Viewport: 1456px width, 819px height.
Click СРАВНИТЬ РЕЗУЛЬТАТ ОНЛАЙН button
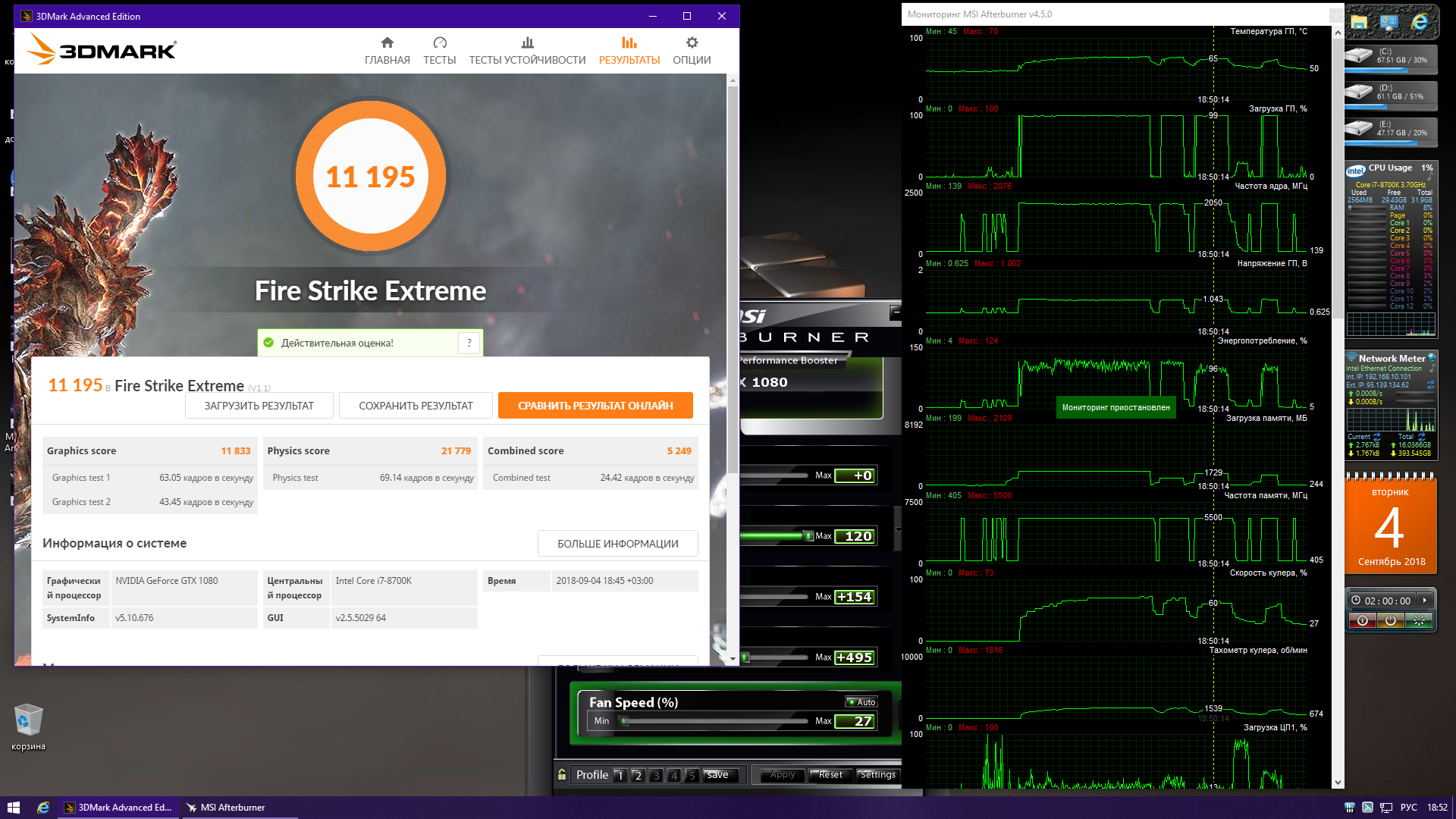tap(595, 406)
